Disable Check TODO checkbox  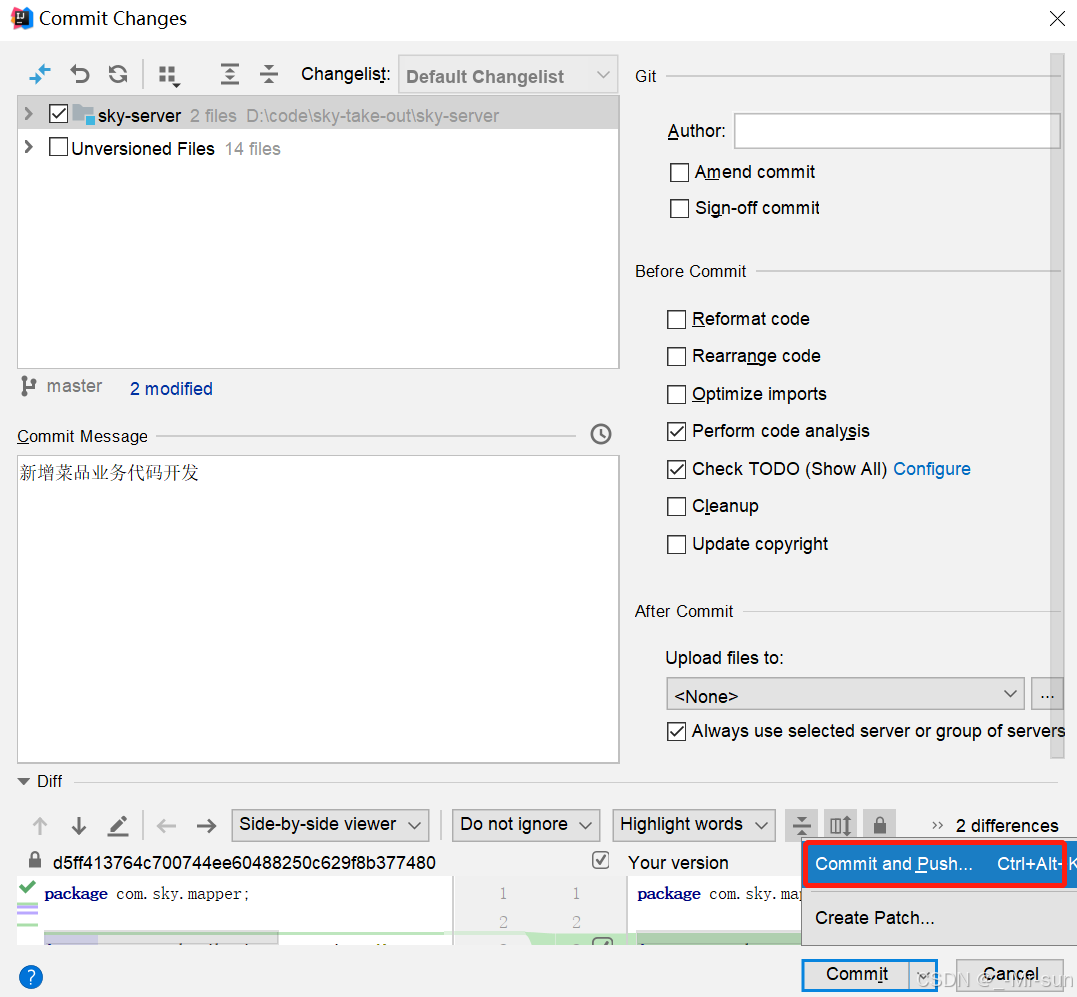click(677, 469)
